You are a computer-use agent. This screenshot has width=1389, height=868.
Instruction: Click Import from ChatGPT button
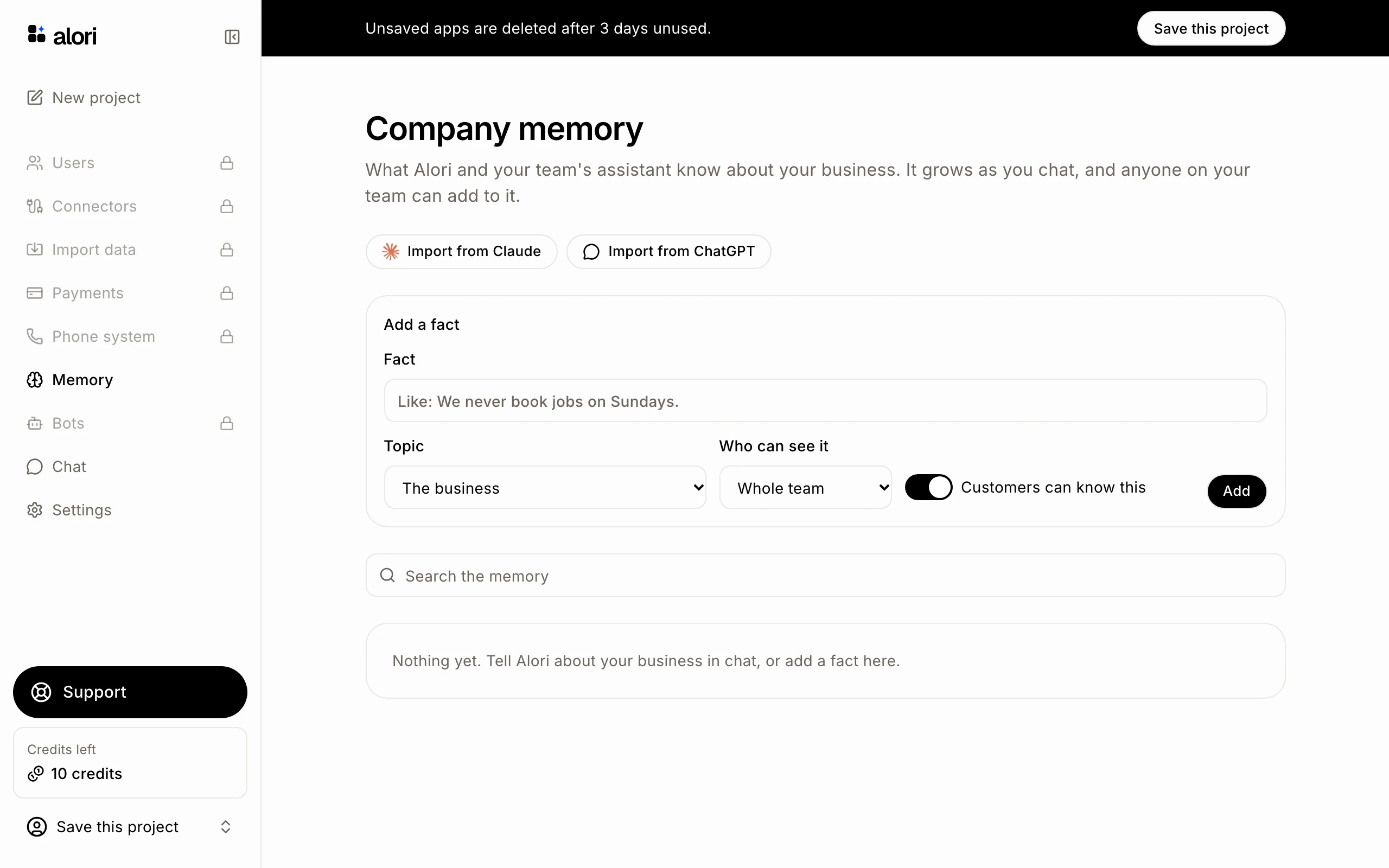[x=668, y=251]
